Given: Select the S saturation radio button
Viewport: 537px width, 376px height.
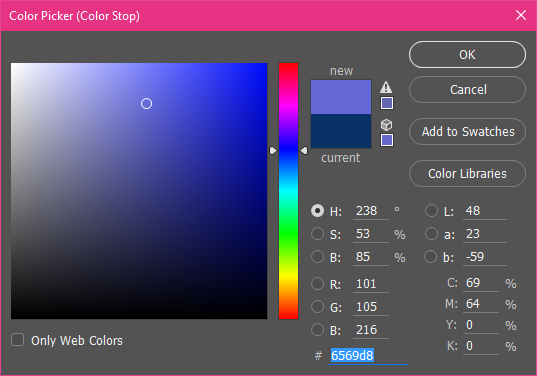Looking at the screenshot, I should [x=317, y=234].
